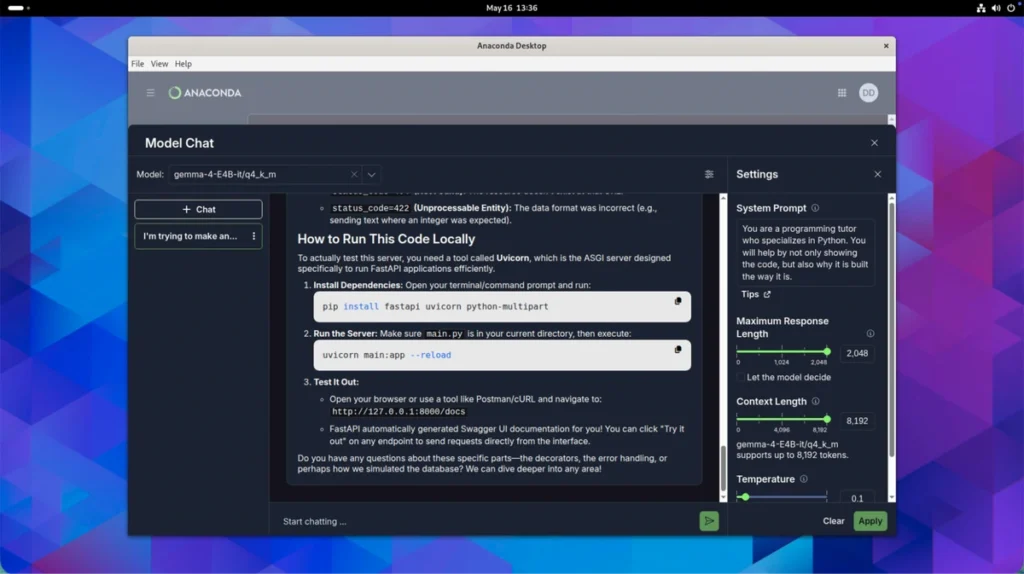Show Maximum Response Length info icon

870,334
